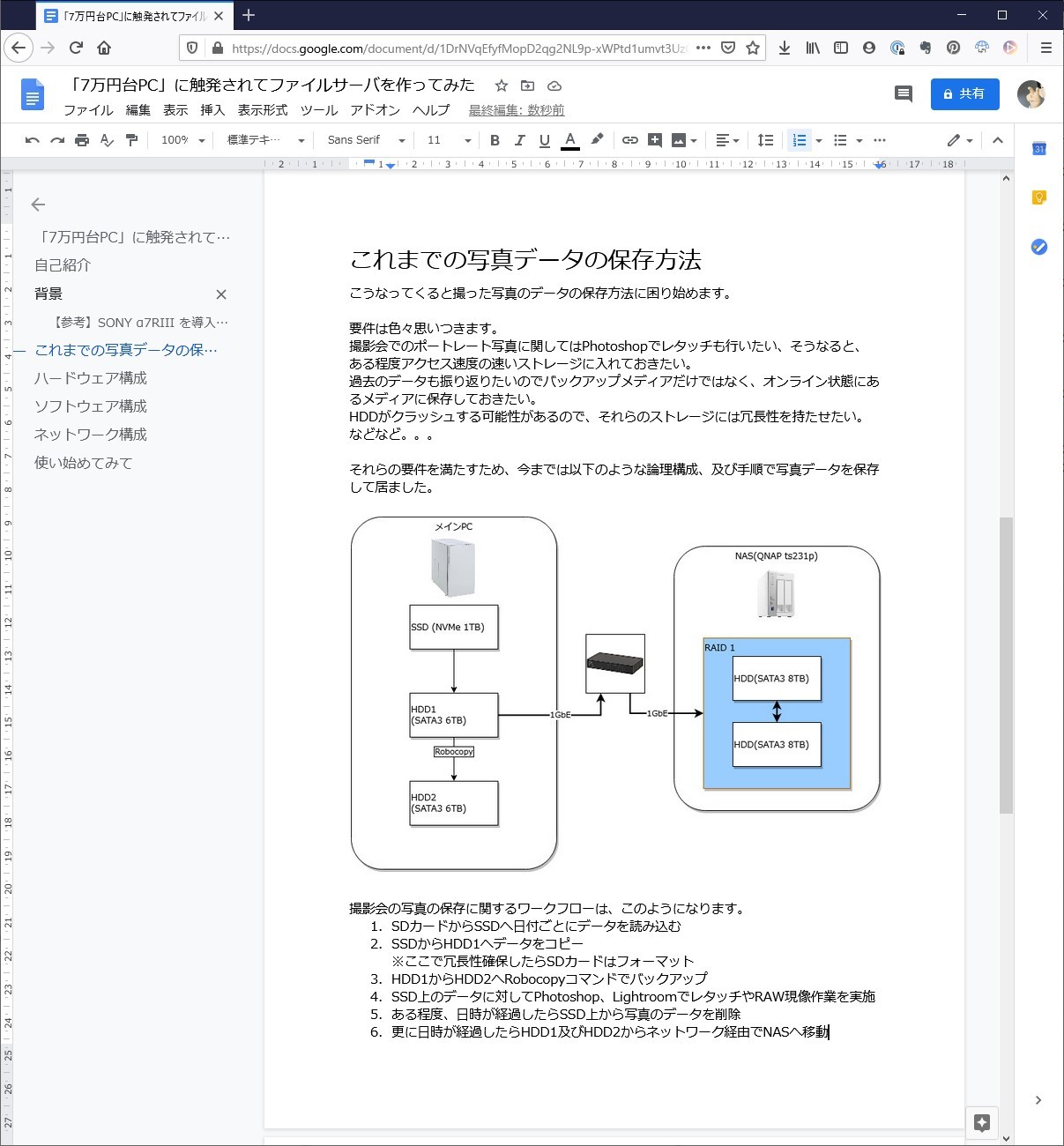
Task: Open the ヘルプ menu
Action: tap(431, 110)
